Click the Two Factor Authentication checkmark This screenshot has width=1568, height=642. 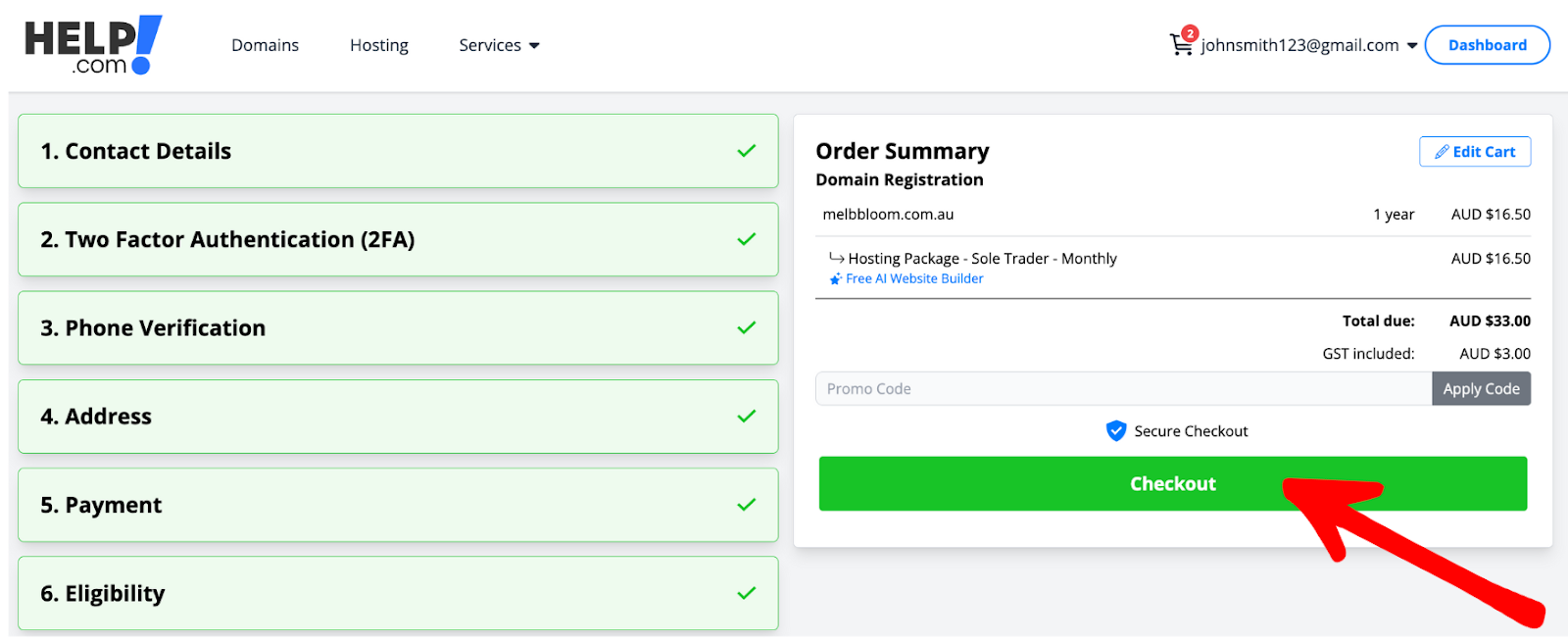[x=746, y=239]
